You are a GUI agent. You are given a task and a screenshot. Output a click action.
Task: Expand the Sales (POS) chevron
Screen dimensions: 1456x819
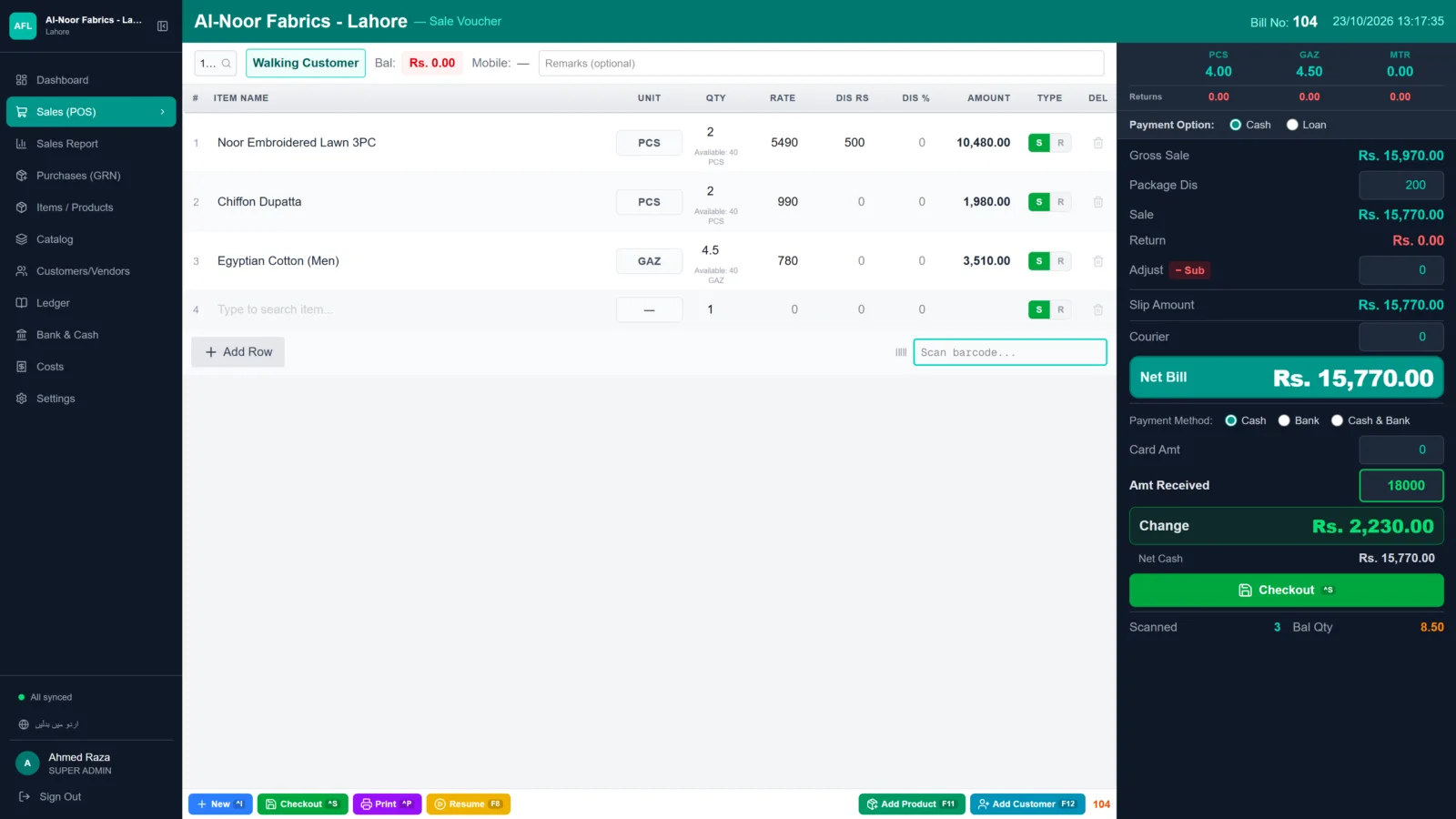pos(163,112)
